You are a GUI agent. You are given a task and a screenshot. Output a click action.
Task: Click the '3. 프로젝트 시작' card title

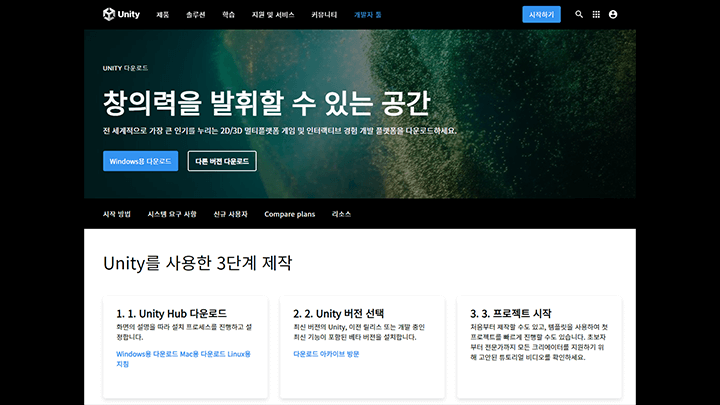point(511,314)
